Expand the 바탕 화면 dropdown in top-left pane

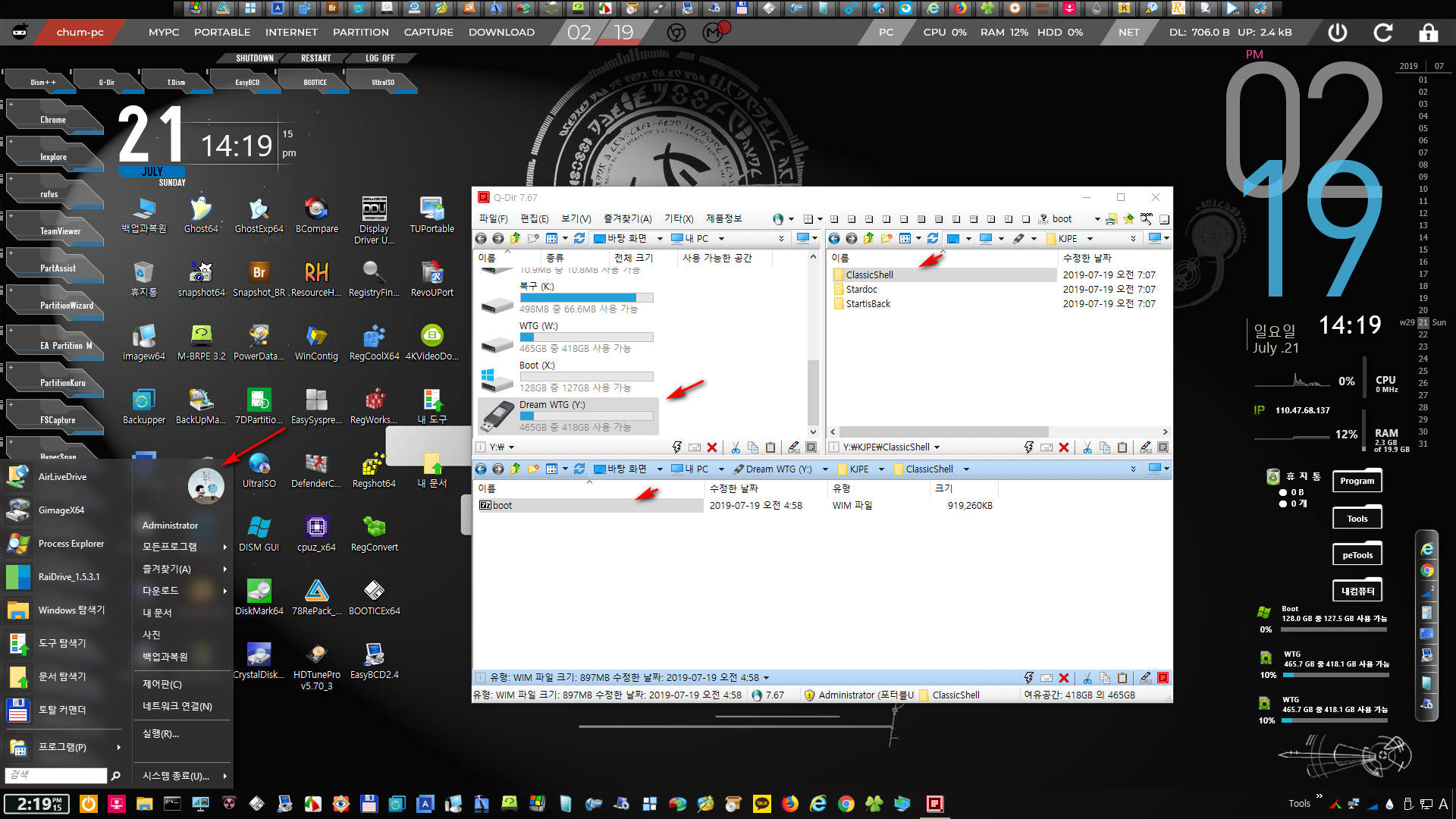coord(659,238)
